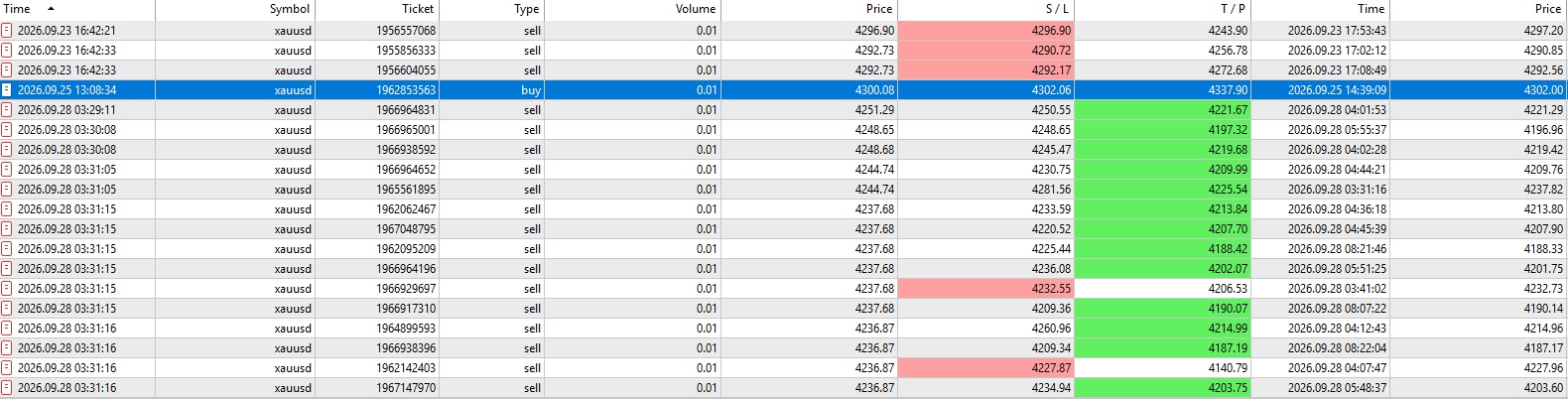
Task: Select the green T/P cell 4187.19
Action: click(x=1162, y=348)
